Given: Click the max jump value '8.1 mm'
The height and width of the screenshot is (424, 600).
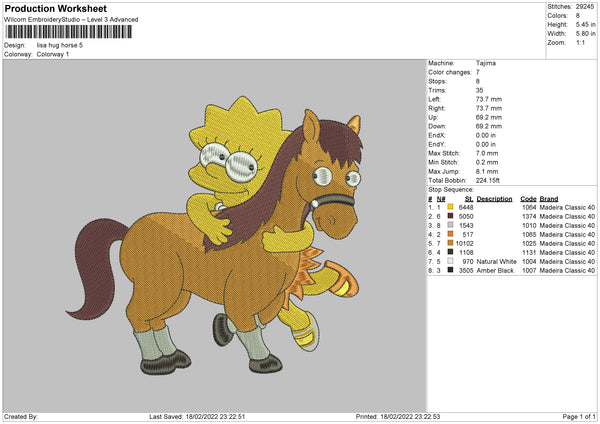Looking at the screenshot, I should click(487, 171).
